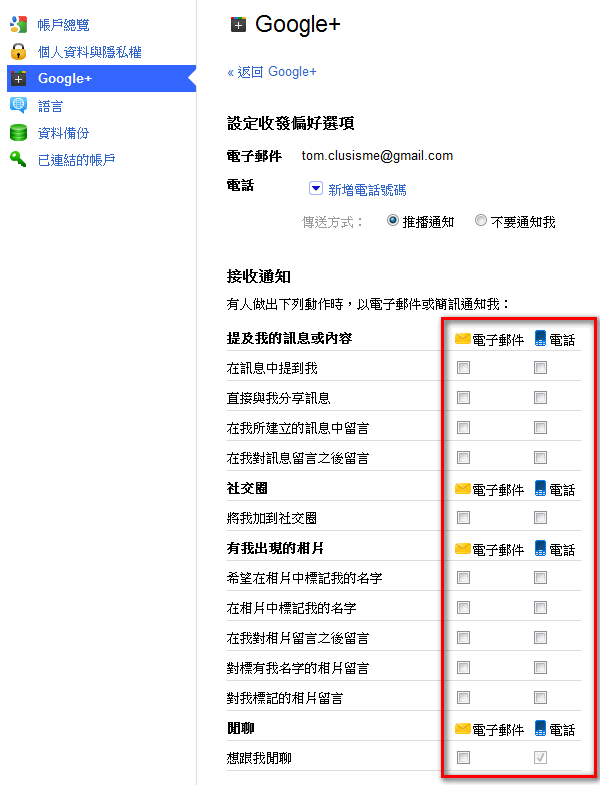The width and height of the screenshot is (600, 785).
Task: Click phone icon in 提及我的訊息或內容 header
Action: pyautogui.click(x=540, y=338)
